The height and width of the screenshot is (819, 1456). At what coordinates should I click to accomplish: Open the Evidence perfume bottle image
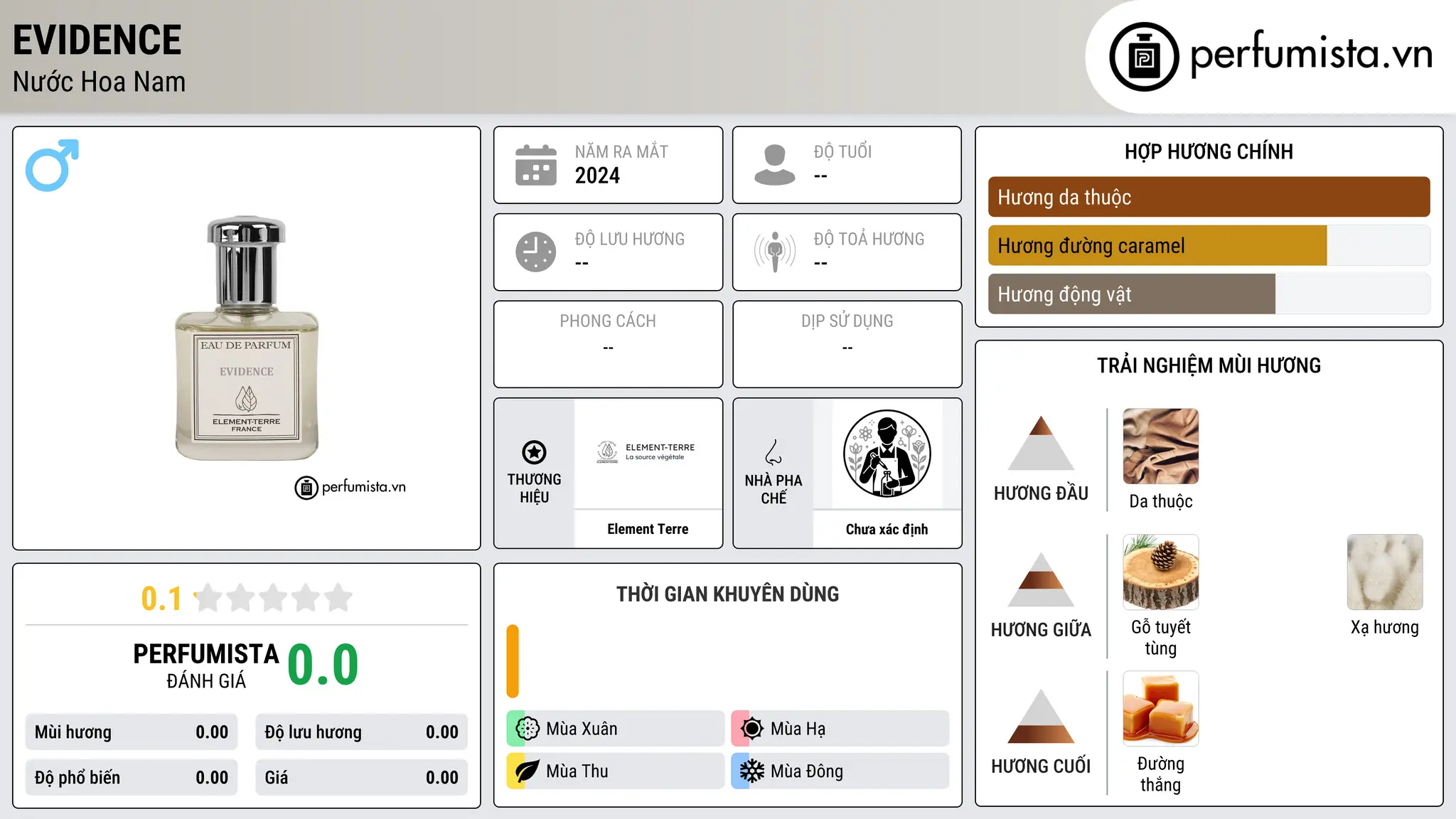[x=247, y=338]
